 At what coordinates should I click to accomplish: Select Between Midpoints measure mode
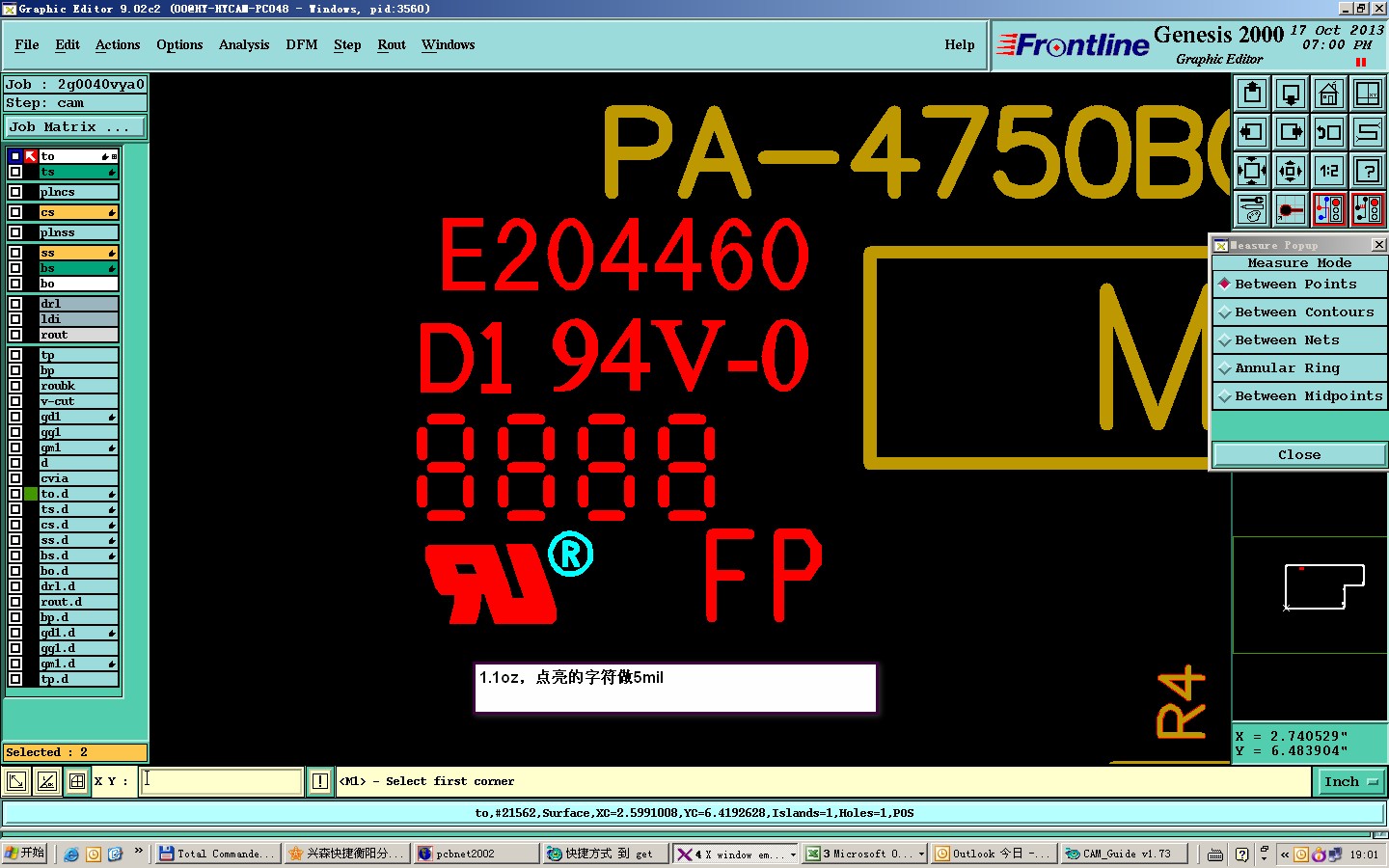tap(1299, 396)
